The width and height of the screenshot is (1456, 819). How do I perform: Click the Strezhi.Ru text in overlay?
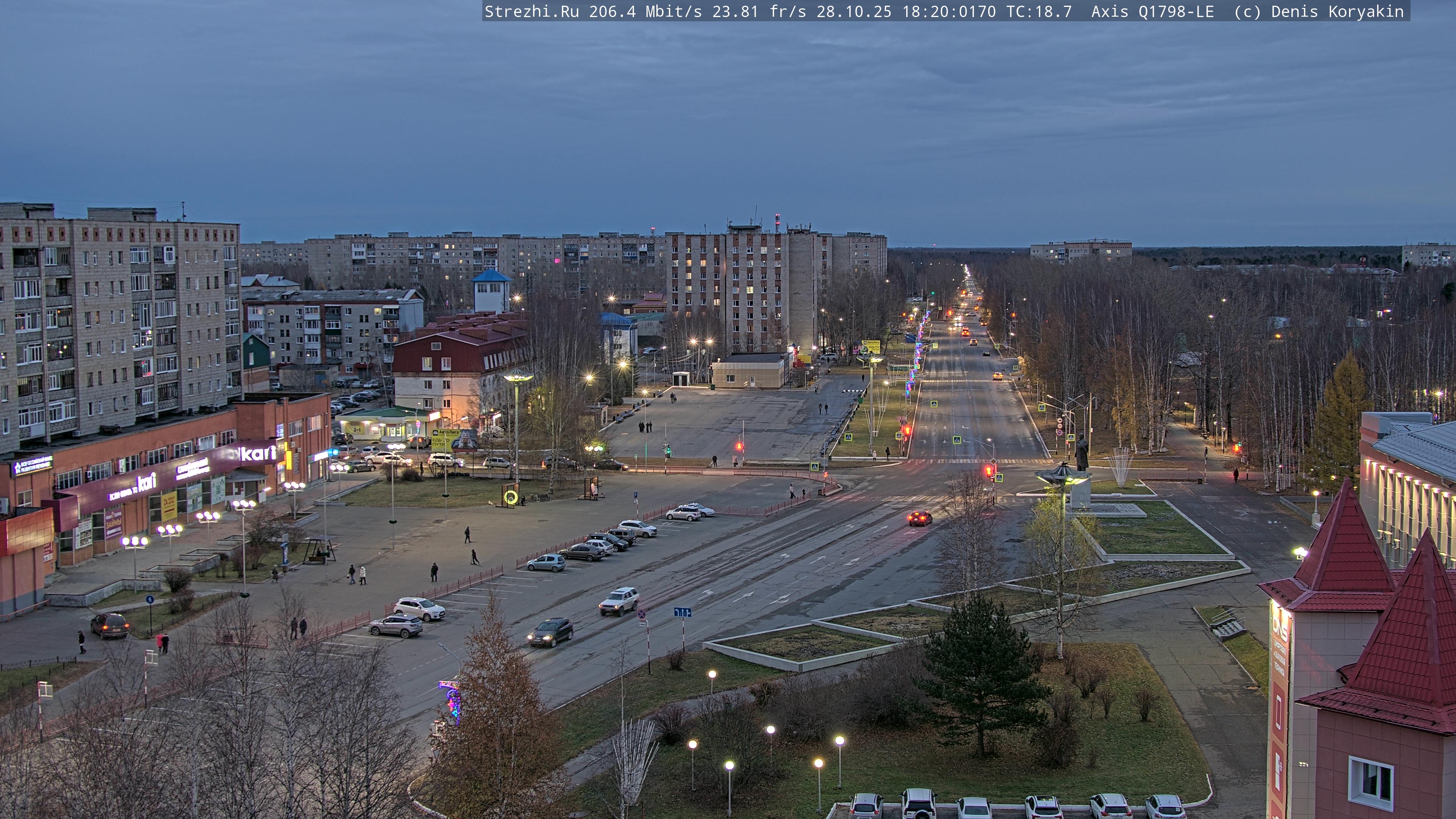[x=531, y=11]
